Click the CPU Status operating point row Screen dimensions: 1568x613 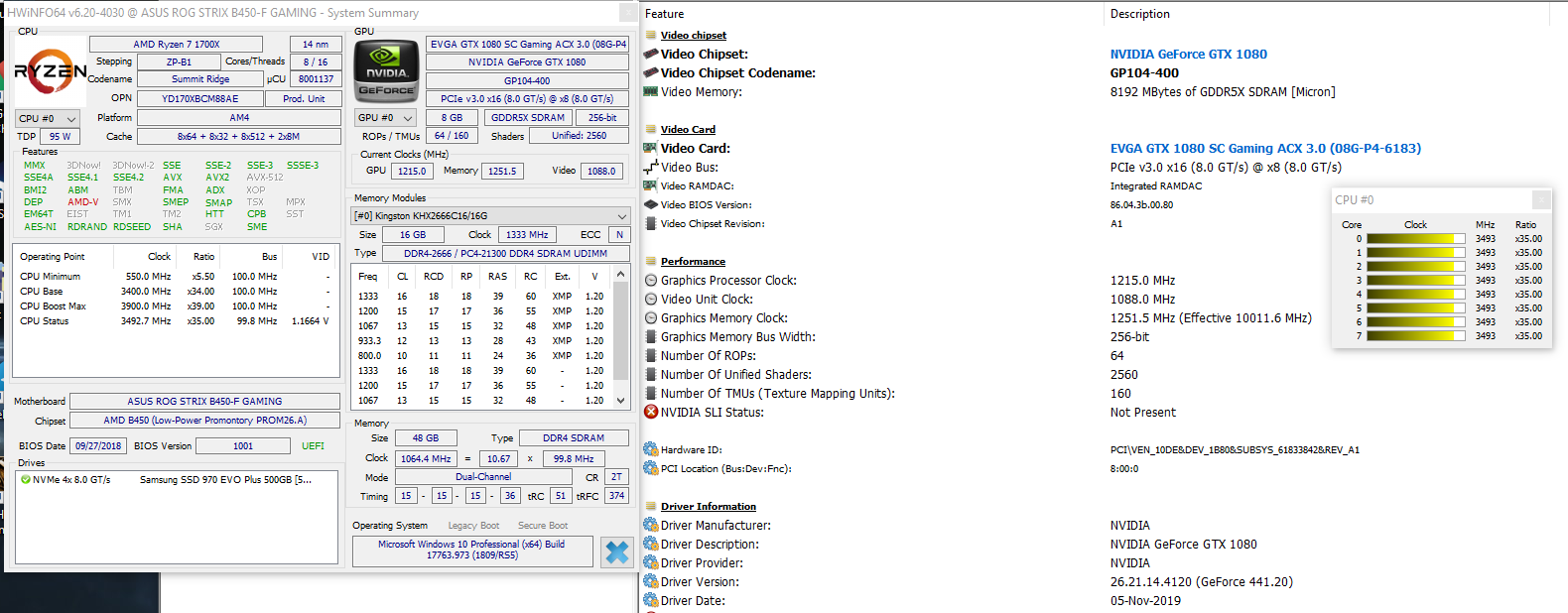point(176,320)
